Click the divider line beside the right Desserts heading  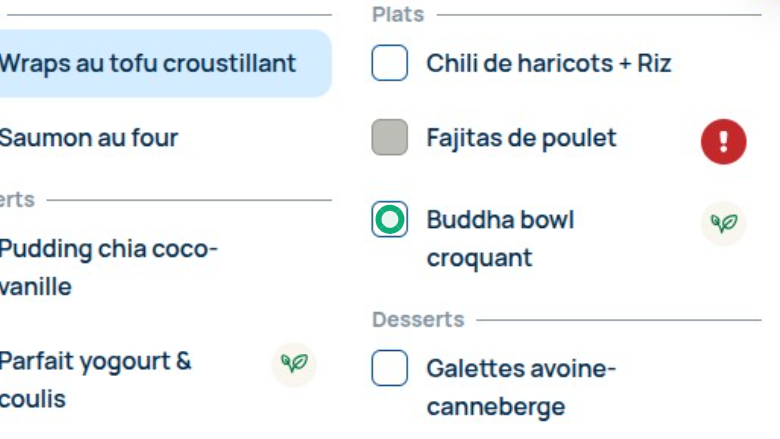pos(618,321)
